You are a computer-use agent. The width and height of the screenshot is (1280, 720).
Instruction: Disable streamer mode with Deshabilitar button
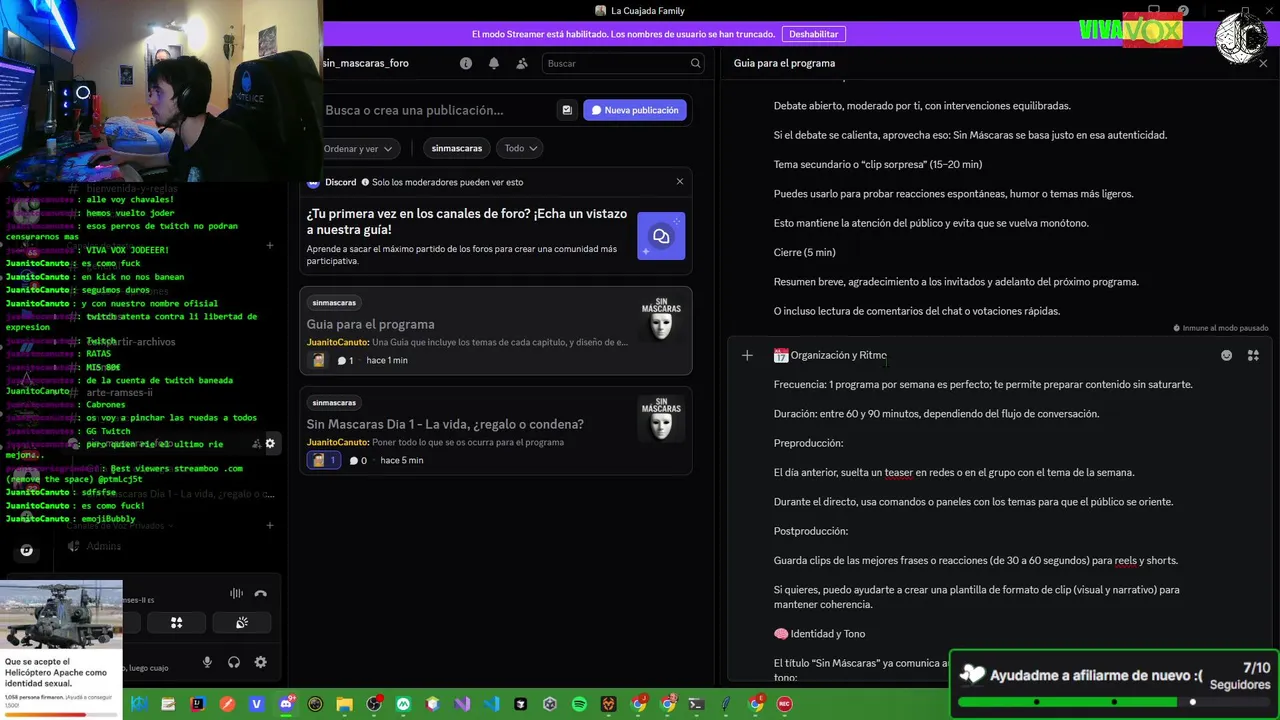click(814, 34)
